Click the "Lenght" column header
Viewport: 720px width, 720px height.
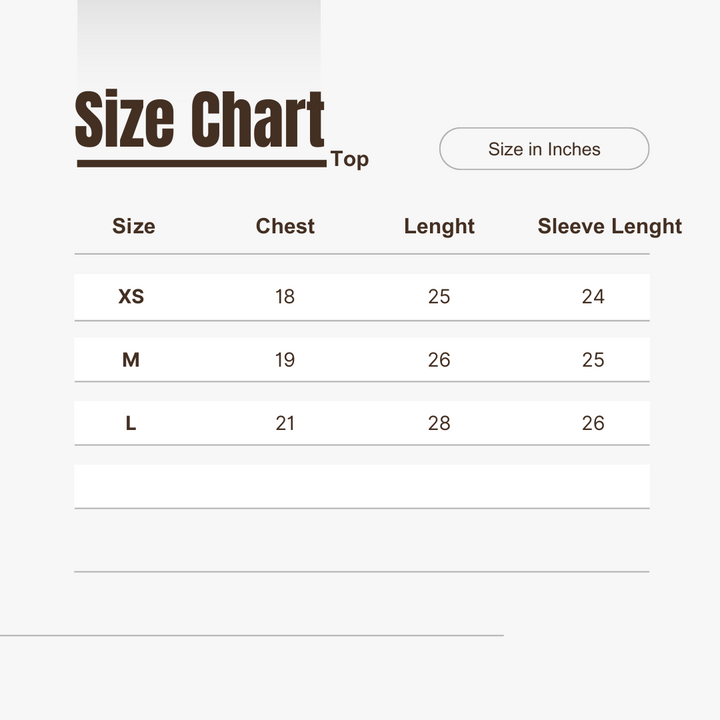point(439,226)
